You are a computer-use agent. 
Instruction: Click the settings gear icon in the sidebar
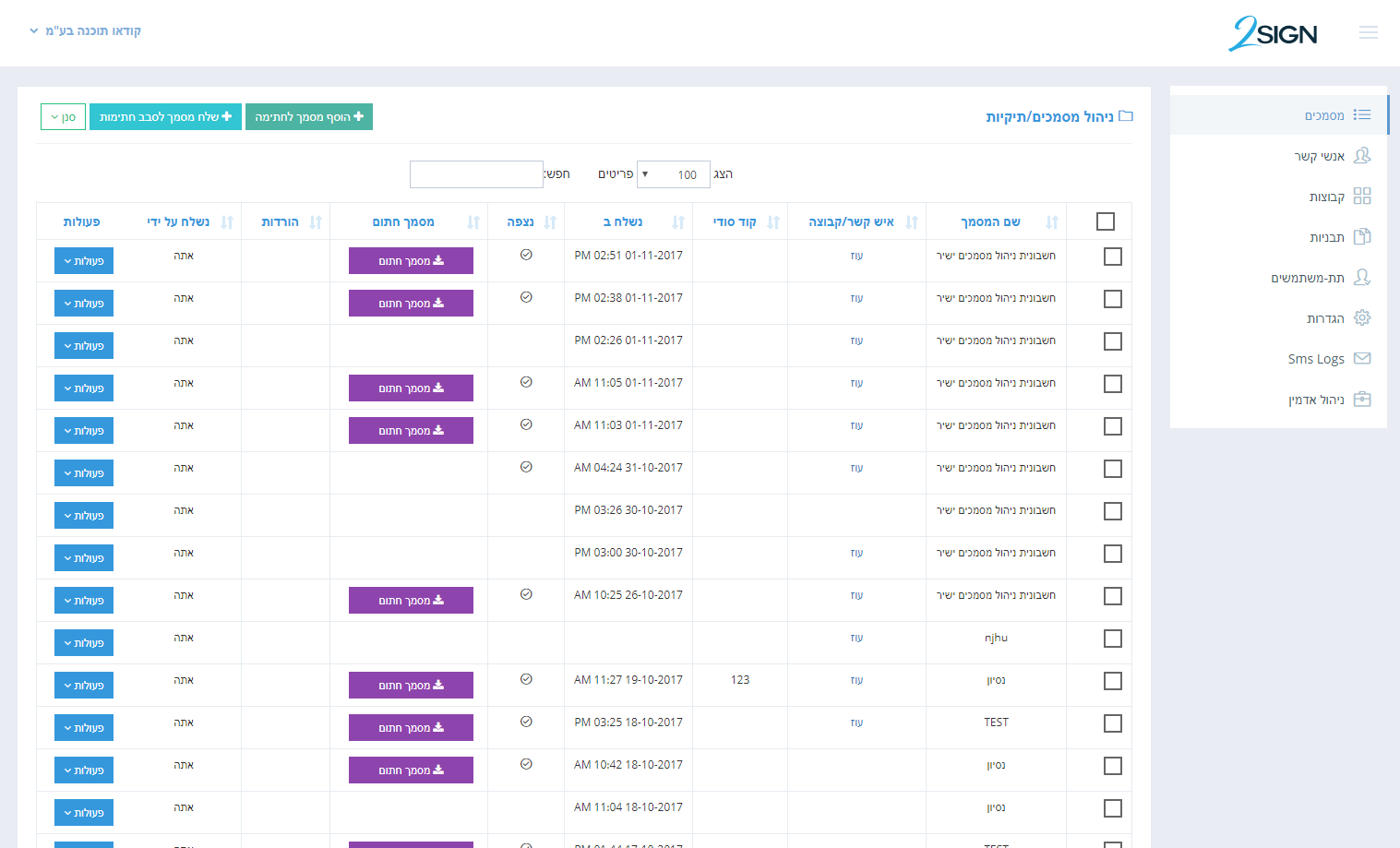point(1362,317)
